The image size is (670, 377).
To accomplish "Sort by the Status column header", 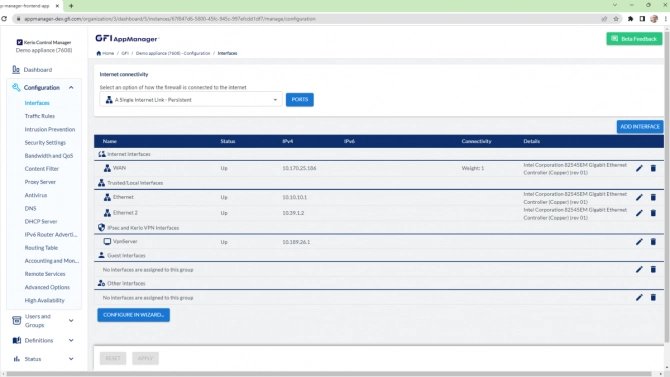I will [228, 141].
